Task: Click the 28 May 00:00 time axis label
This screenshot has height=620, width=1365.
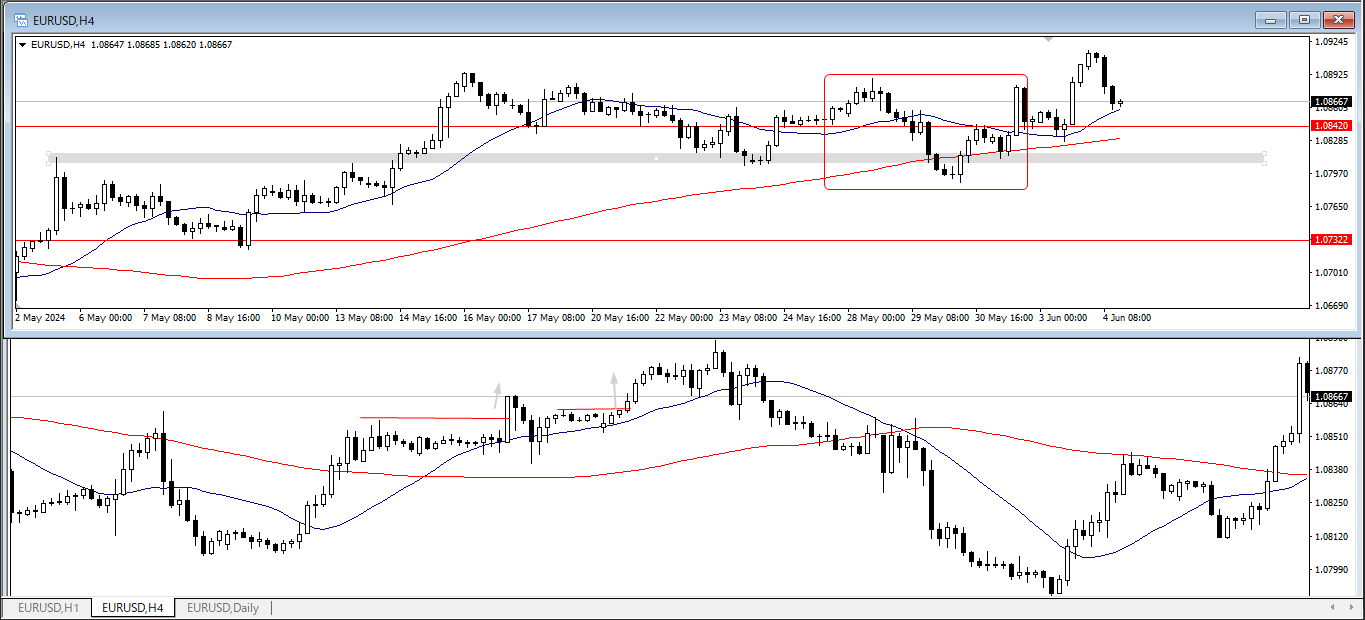Action: pyautogui.click(x=874, y=318)
